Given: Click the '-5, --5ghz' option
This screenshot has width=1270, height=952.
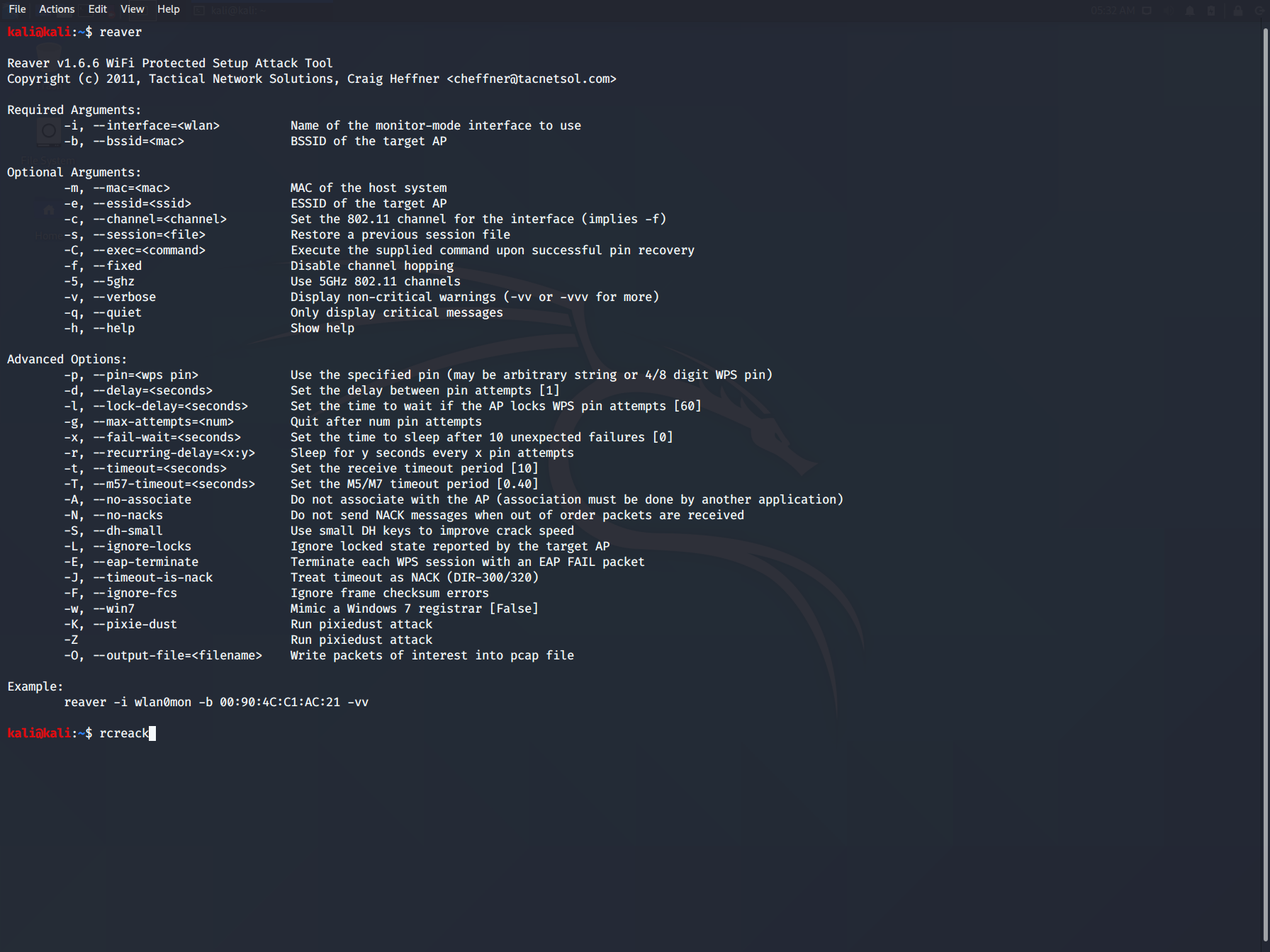Looking at the screenshot, I should click(x=99, y=281).
